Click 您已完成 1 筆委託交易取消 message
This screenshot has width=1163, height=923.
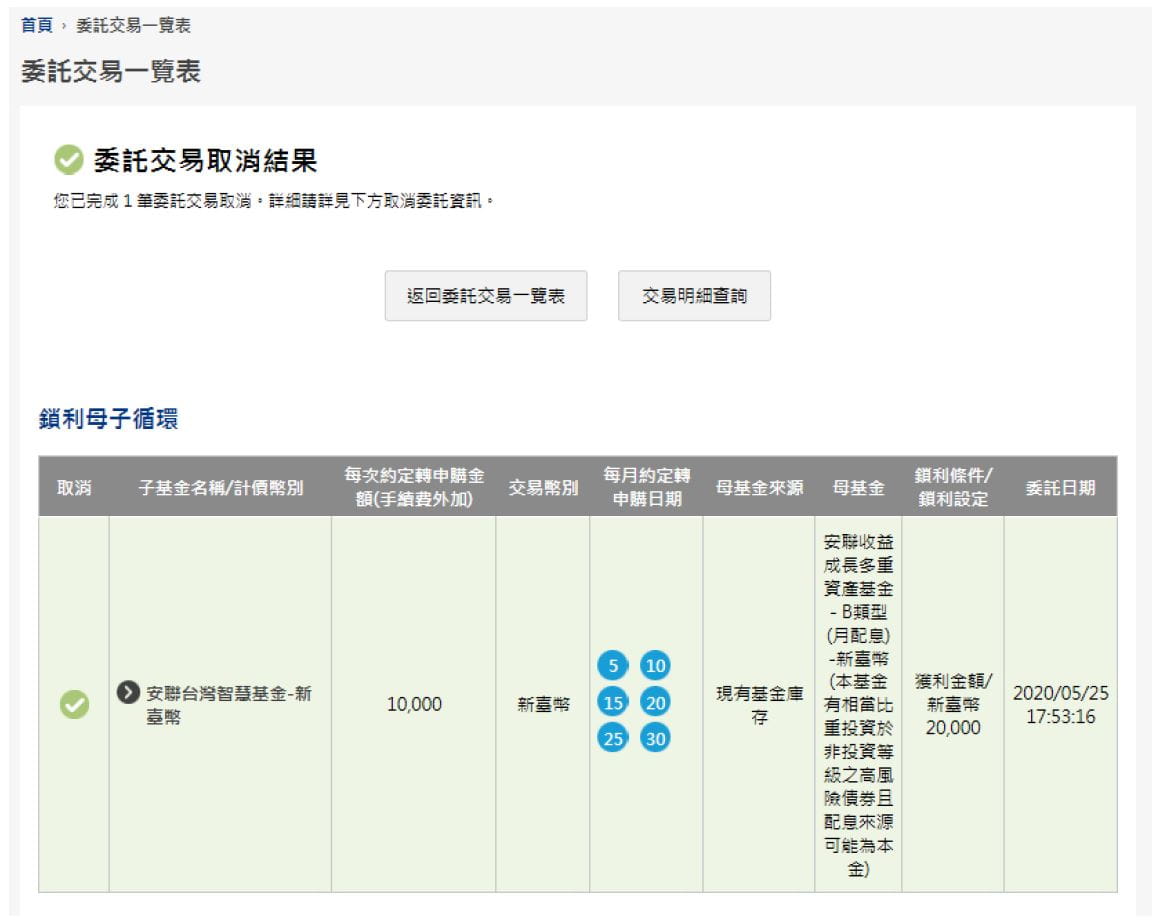273,201
